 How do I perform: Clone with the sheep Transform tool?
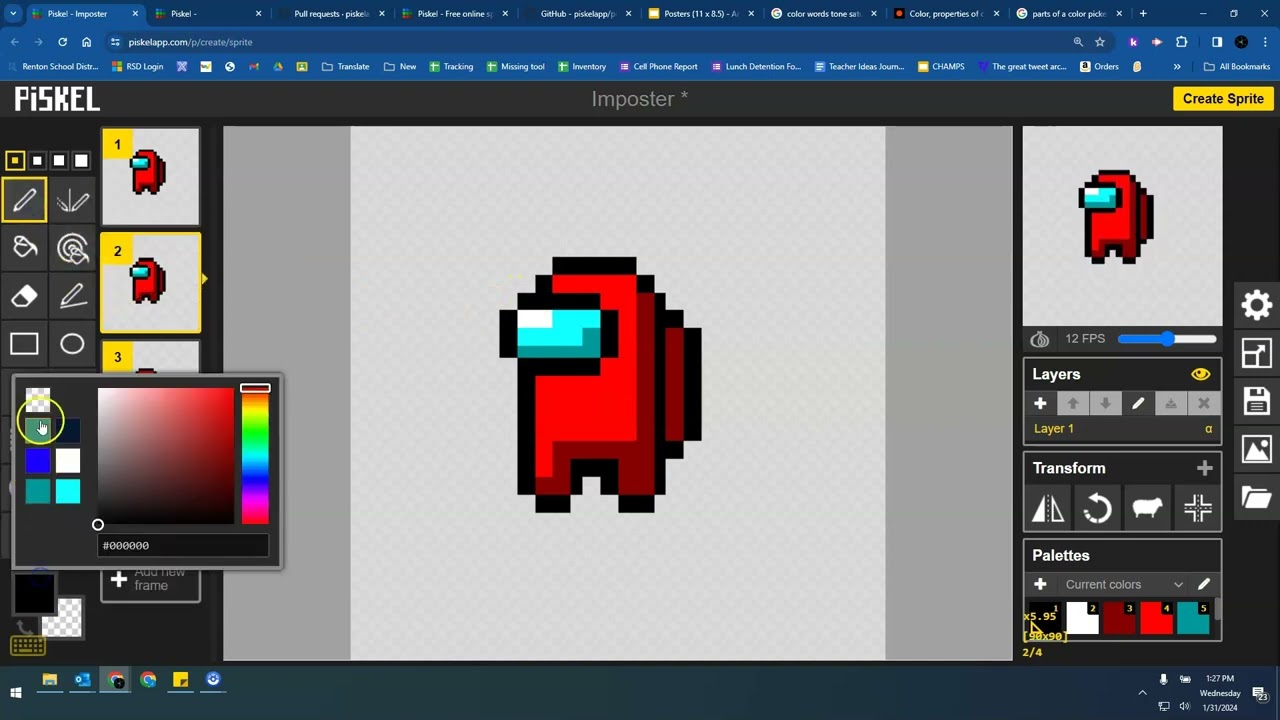pos(1147,509)
